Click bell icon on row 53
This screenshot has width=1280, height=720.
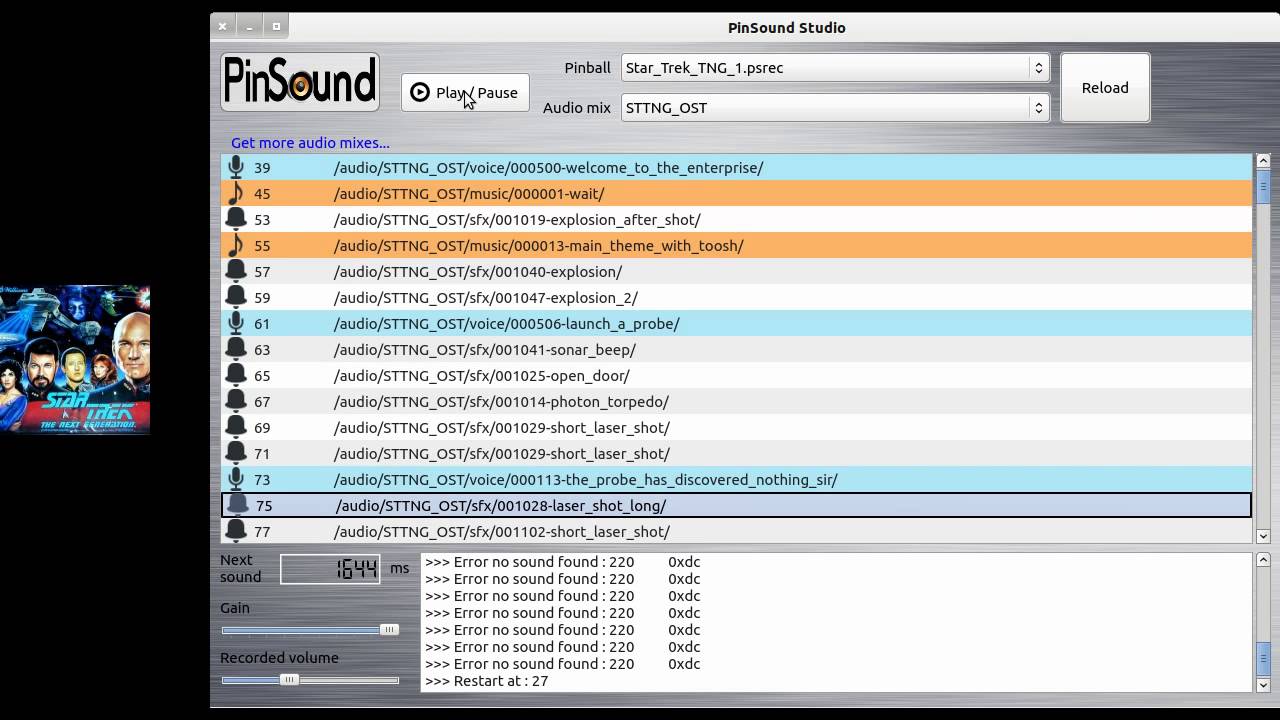[236, 219]
